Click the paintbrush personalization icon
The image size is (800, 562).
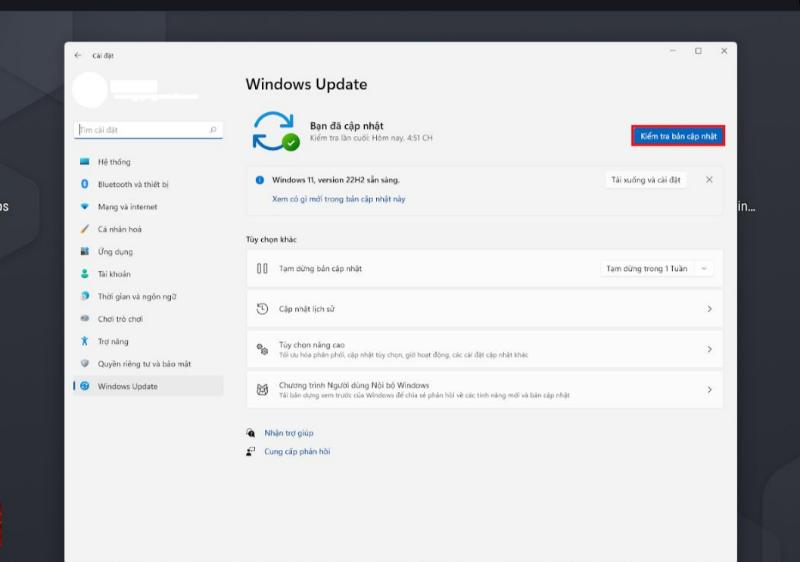pos(85,229)
